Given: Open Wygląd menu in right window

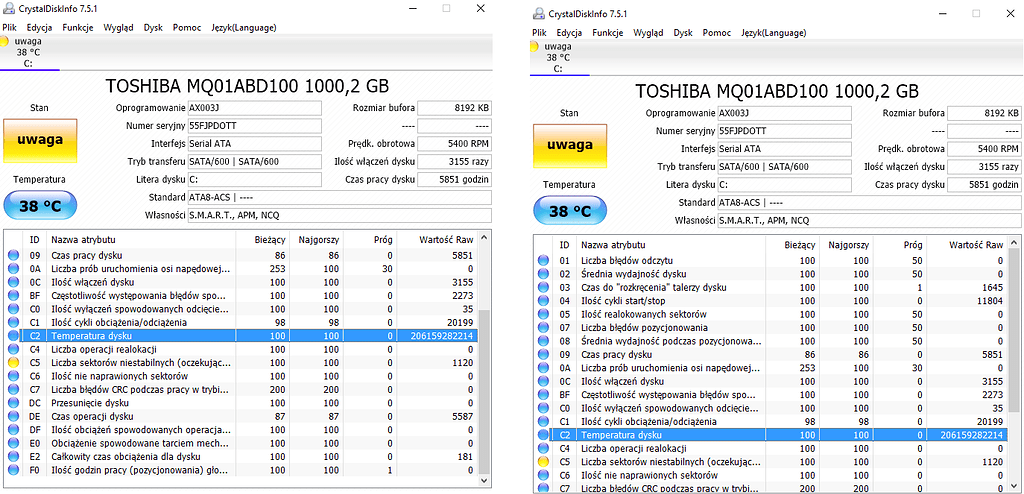Looking at the screenshot, I should point(648,33).
